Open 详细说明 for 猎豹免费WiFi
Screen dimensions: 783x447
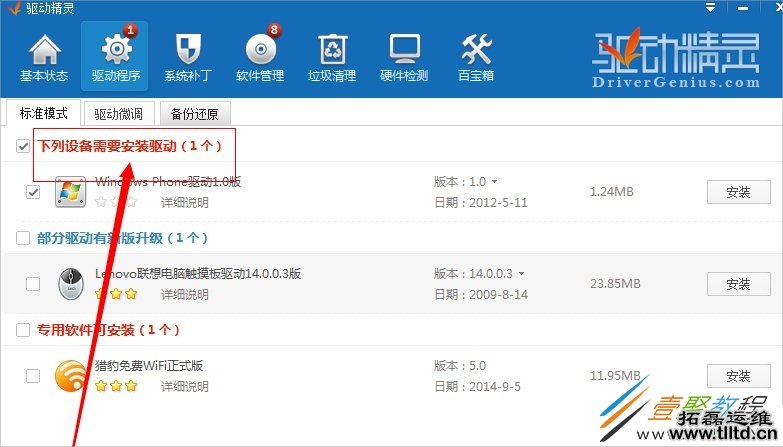point(185,387)
